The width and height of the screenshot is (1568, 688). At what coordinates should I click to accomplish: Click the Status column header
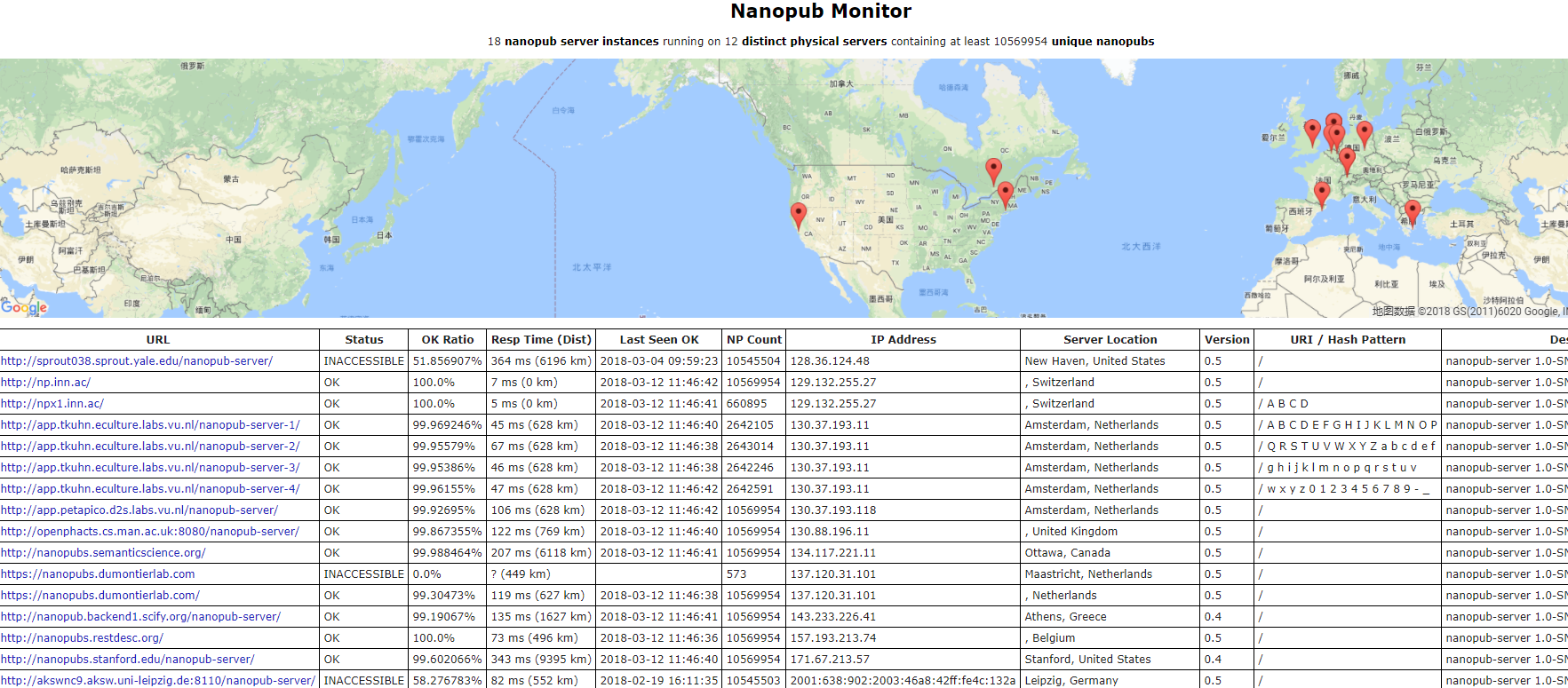tap(364, 340)
